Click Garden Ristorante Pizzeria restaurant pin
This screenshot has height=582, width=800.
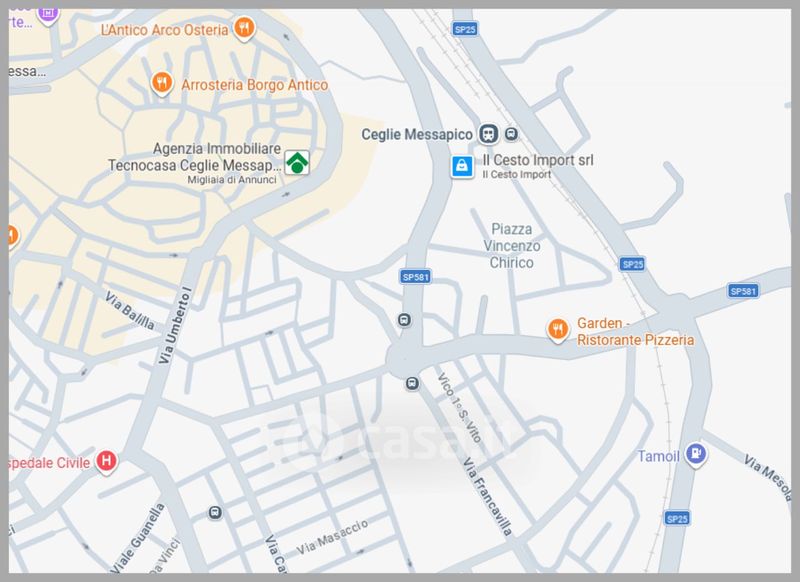[x=558, y=330]
